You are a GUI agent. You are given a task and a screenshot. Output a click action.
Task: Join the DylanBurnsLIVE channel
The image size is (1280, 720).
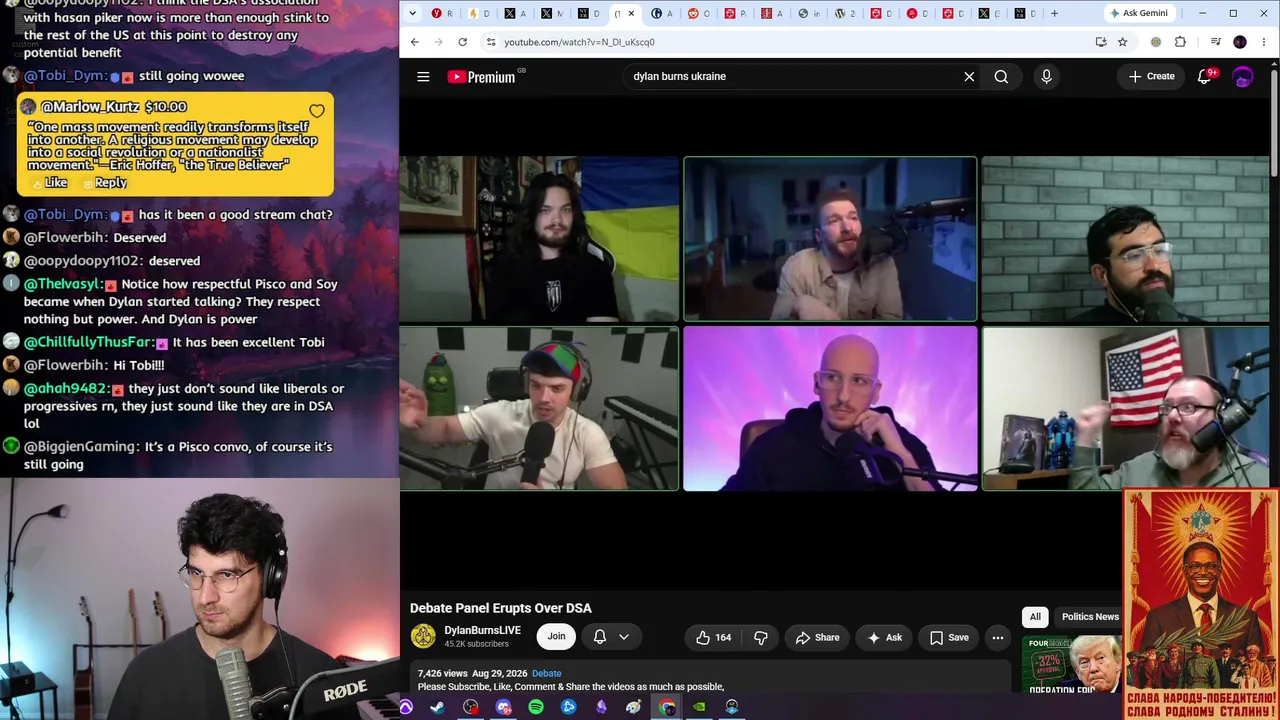tap(556, 637)
